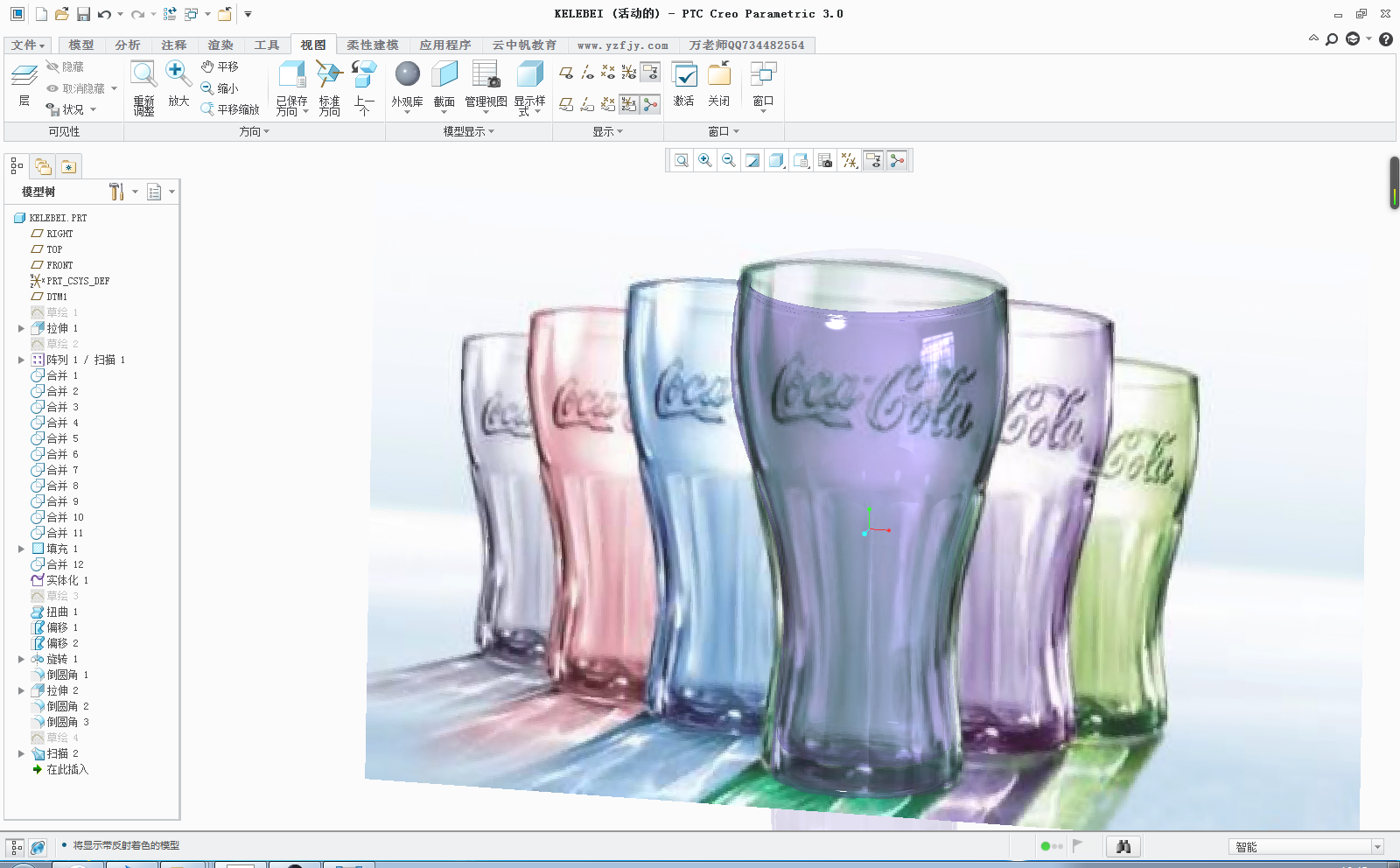Viewport: 1400px width, 868px height.
Task: Expand the 旋转 1 feature node
Action: tap(21, 659)
